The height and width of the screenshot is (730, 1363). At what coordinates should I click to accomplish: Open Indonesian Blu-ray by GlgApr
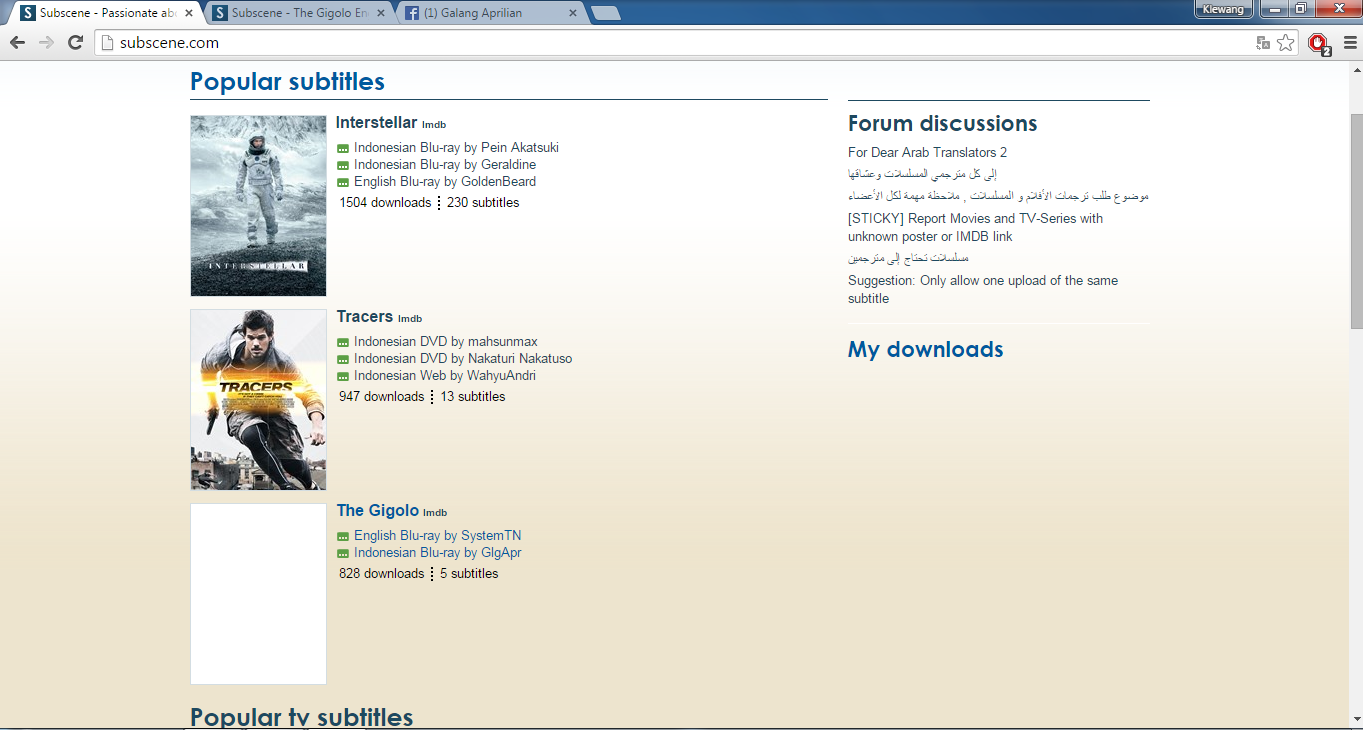(437, 552)
